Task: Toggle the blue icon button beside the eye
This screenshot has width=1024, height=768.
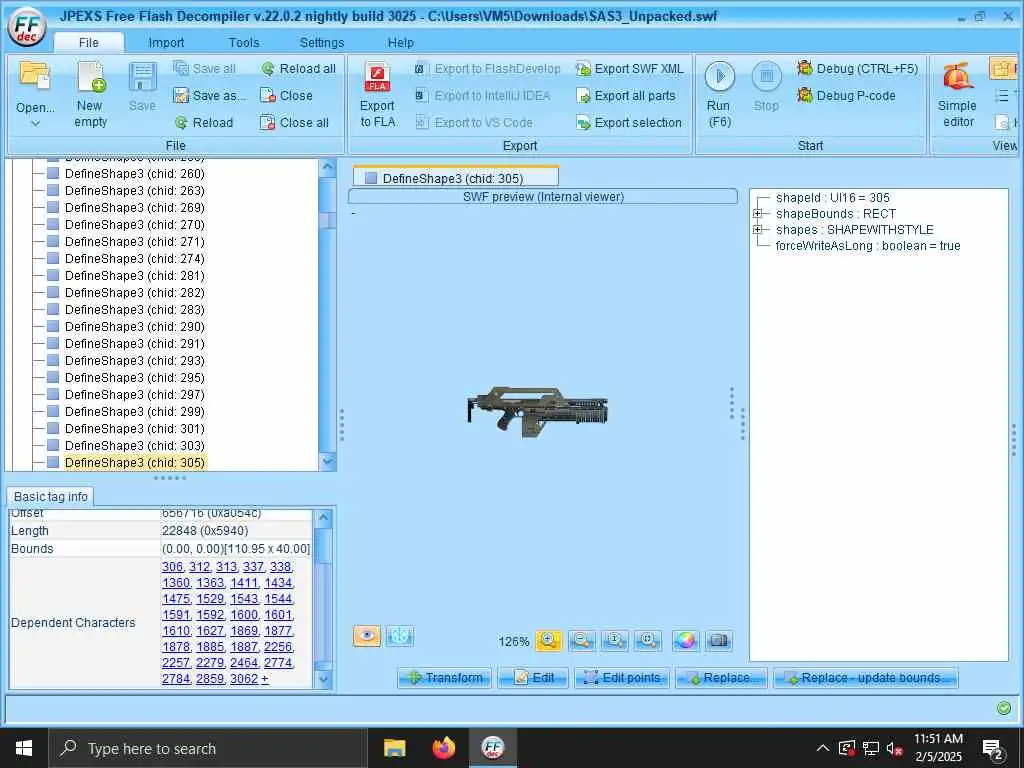Action: (x=400, y=636)
